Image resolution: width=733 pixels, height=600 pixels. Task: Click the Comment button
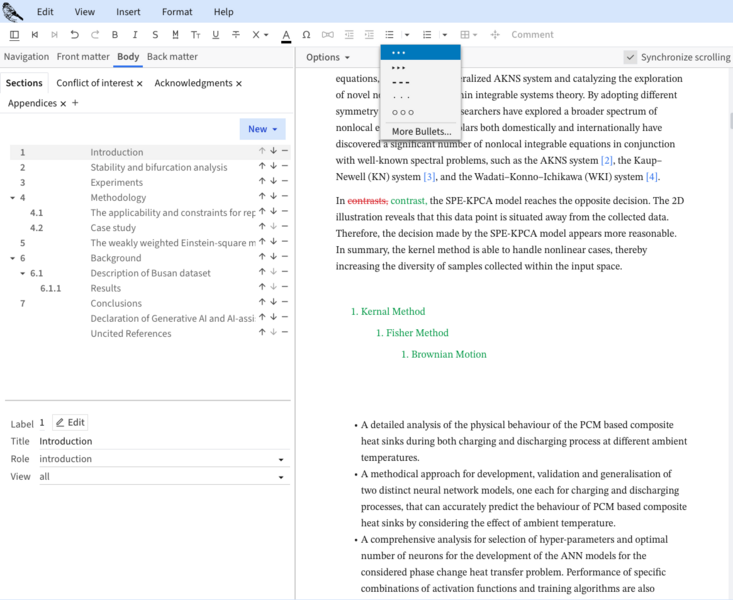pos(532,35)
